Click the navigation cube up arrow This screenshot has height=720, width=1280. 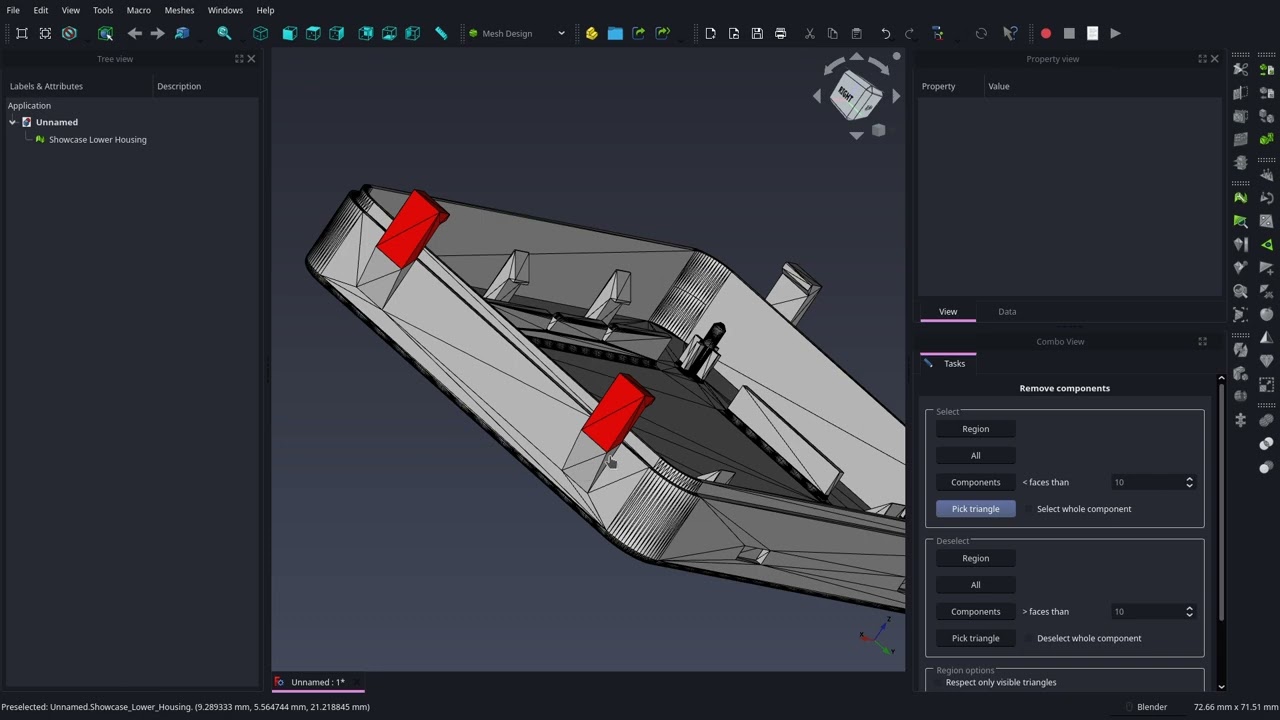tap(856, 57)
